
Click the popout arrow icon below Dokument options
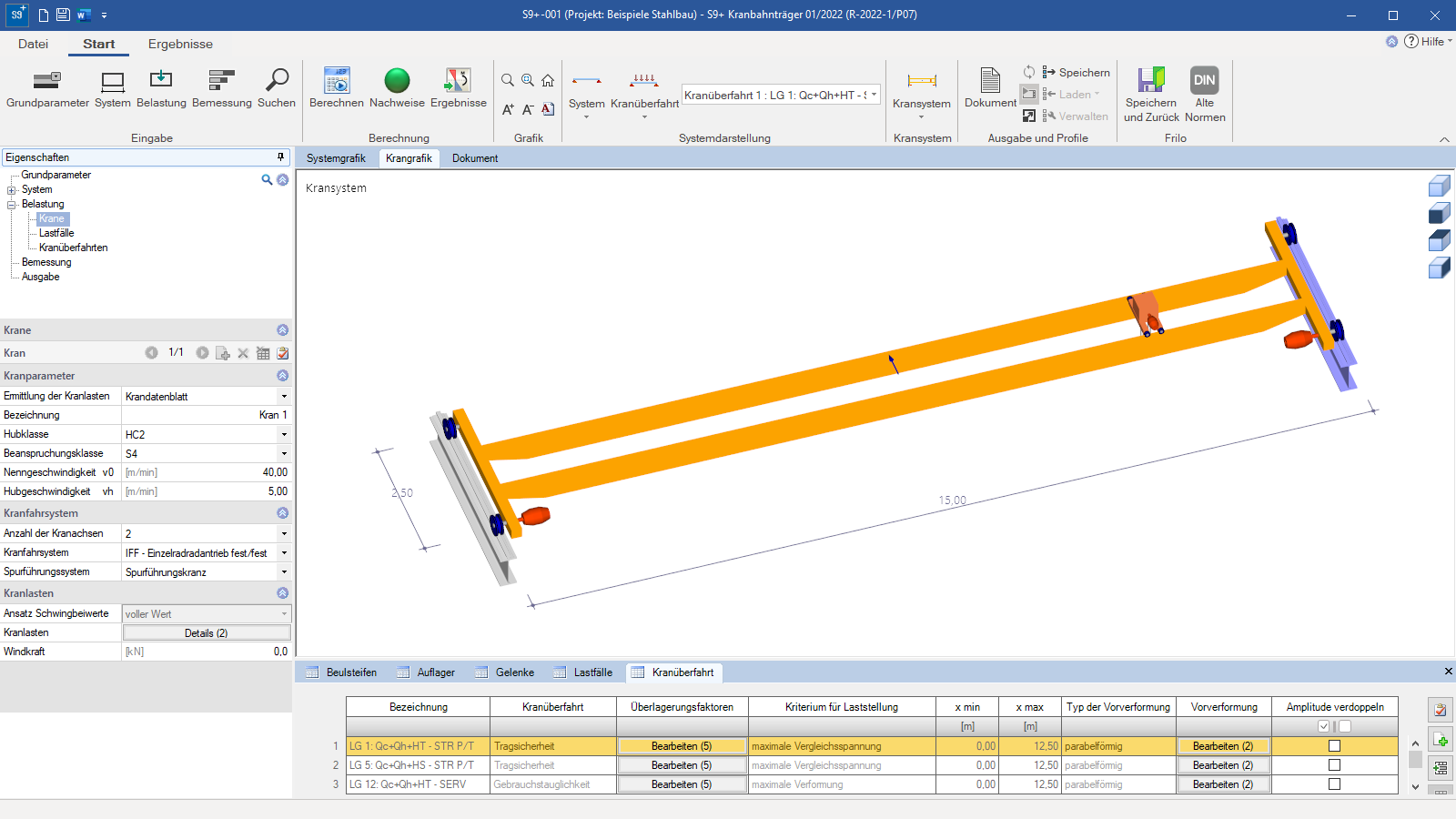(x=1029, y=116)
